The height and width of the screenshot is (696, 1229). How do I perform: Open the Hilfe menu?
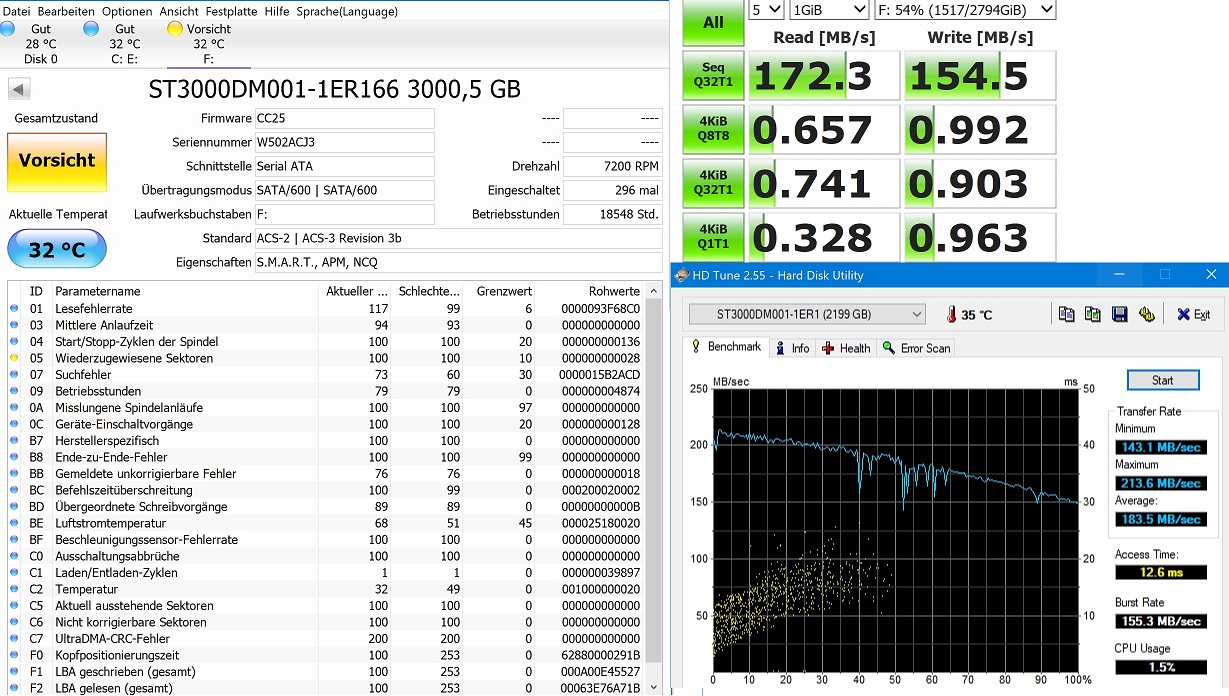pyautogui.click(x=277, y=11)
